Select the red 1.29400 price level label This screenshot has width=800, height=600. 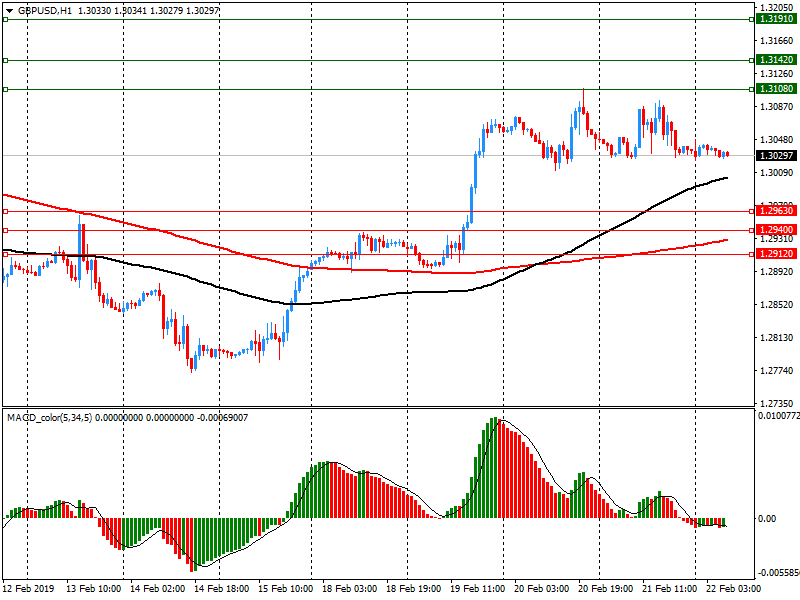click(776, 230)
